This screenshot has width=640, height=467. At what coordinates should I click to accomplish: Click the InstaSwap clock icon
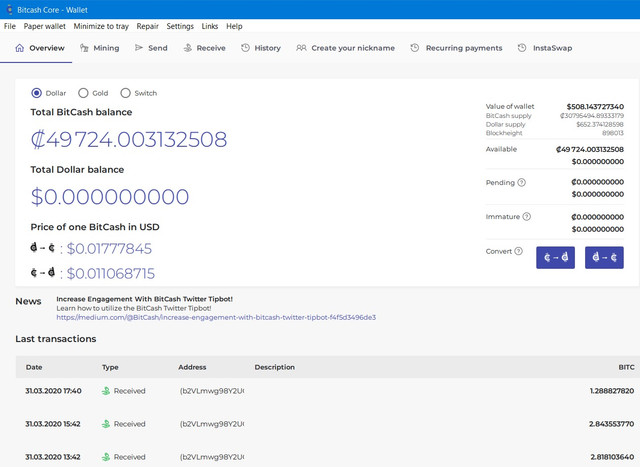522,48
